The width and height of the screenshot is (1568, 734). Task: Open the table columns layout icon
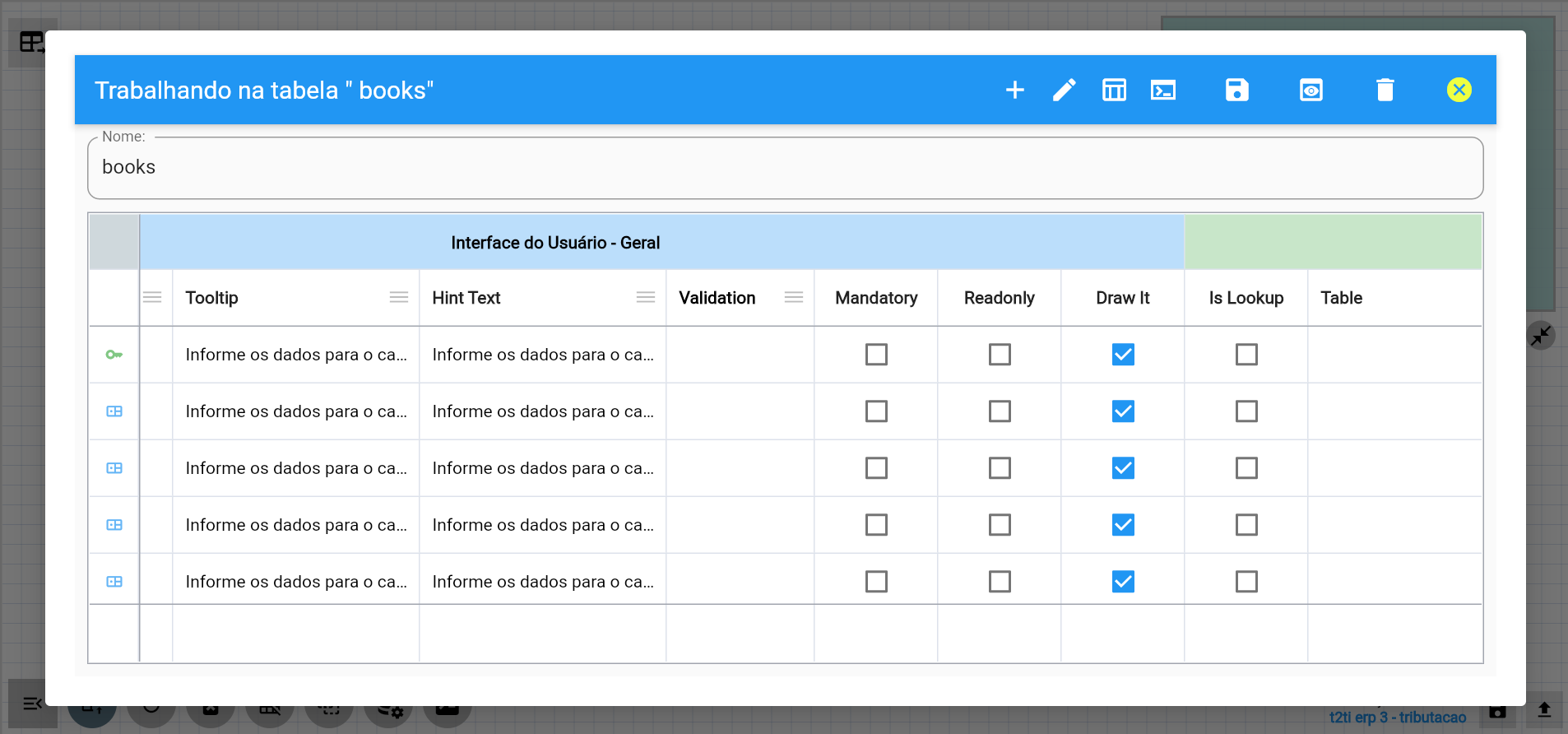tap(1114, 90)
